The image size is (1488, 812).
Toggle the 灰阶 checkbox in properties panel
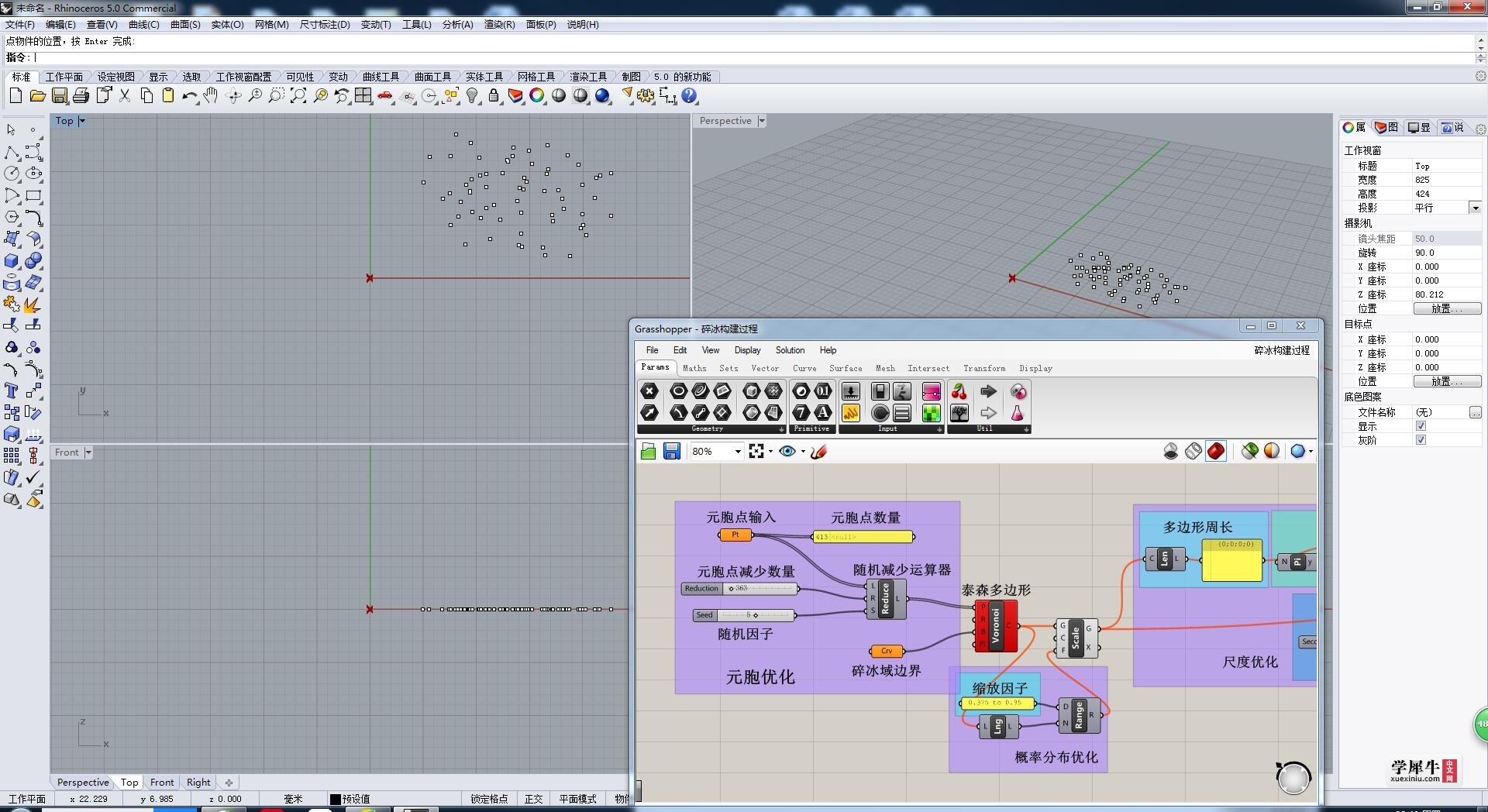click(1421, 440)
